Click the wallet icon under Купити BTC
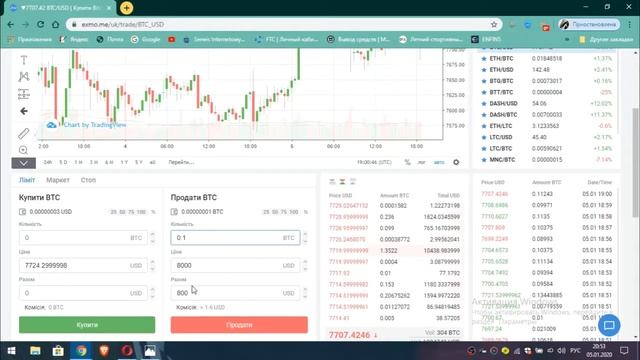Image resolution: width=640 pixels, height=360 pixels. [22, 212]
